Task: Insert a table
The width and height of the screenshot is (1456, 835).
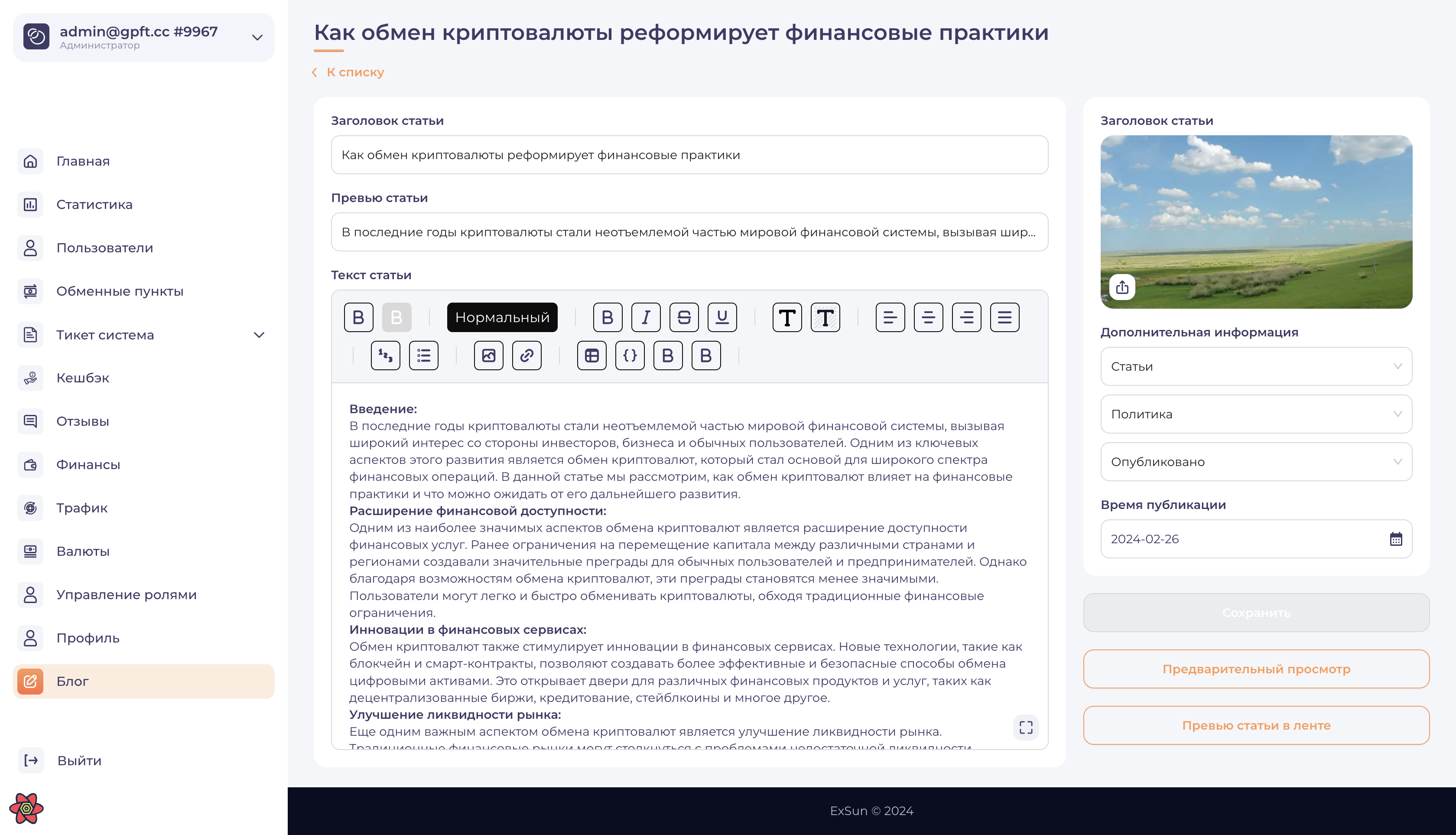Action: (592, 356)
